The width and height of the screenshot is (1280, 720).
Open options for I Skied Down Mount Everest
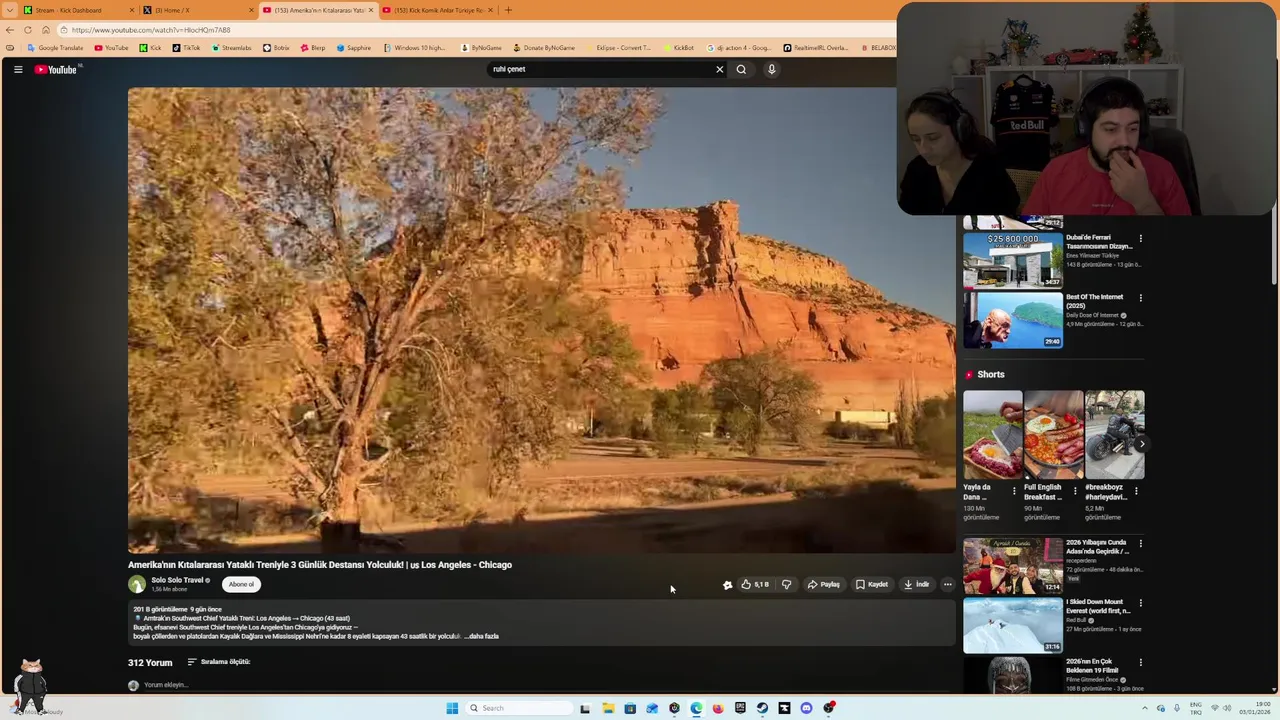point(1140,603)
